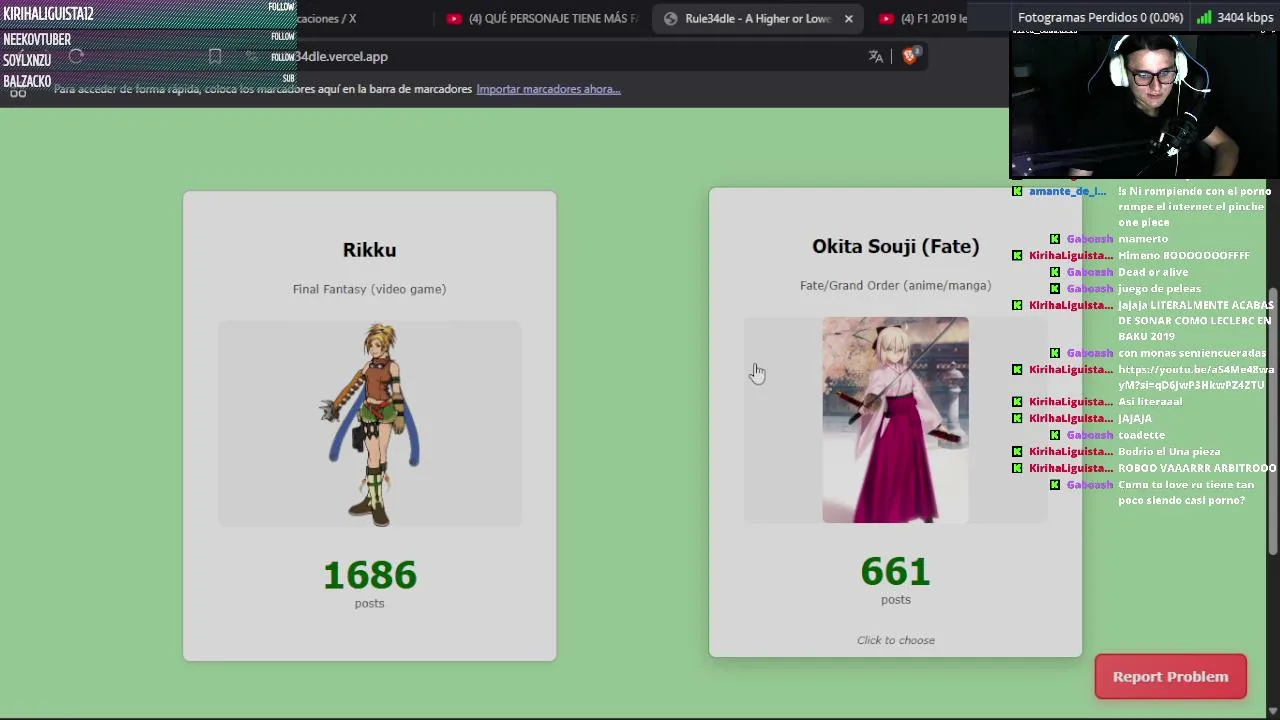The image size is (1280, 720).
Task: Close the Rule34dle browser tab
Action: (x=849, y=18)
